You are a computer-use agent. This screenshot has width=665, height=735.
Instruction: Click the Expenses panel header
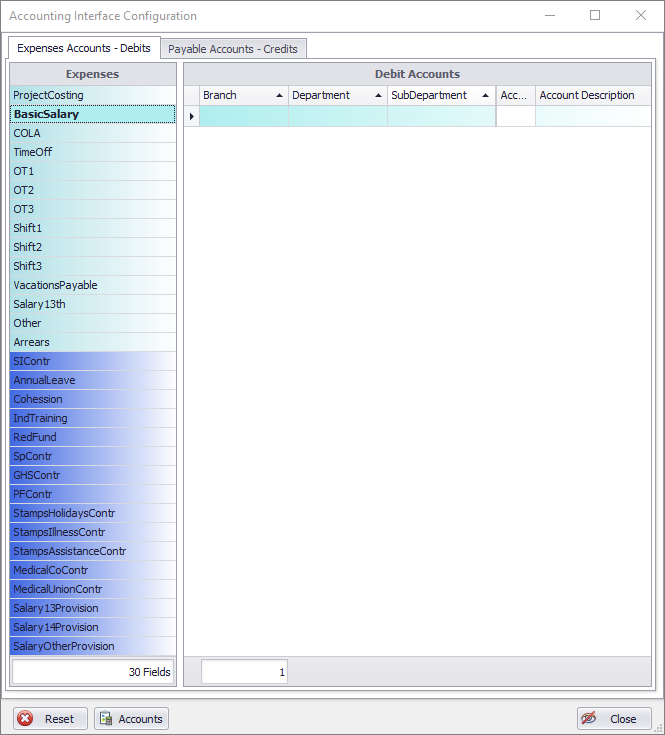click(93, 74)
